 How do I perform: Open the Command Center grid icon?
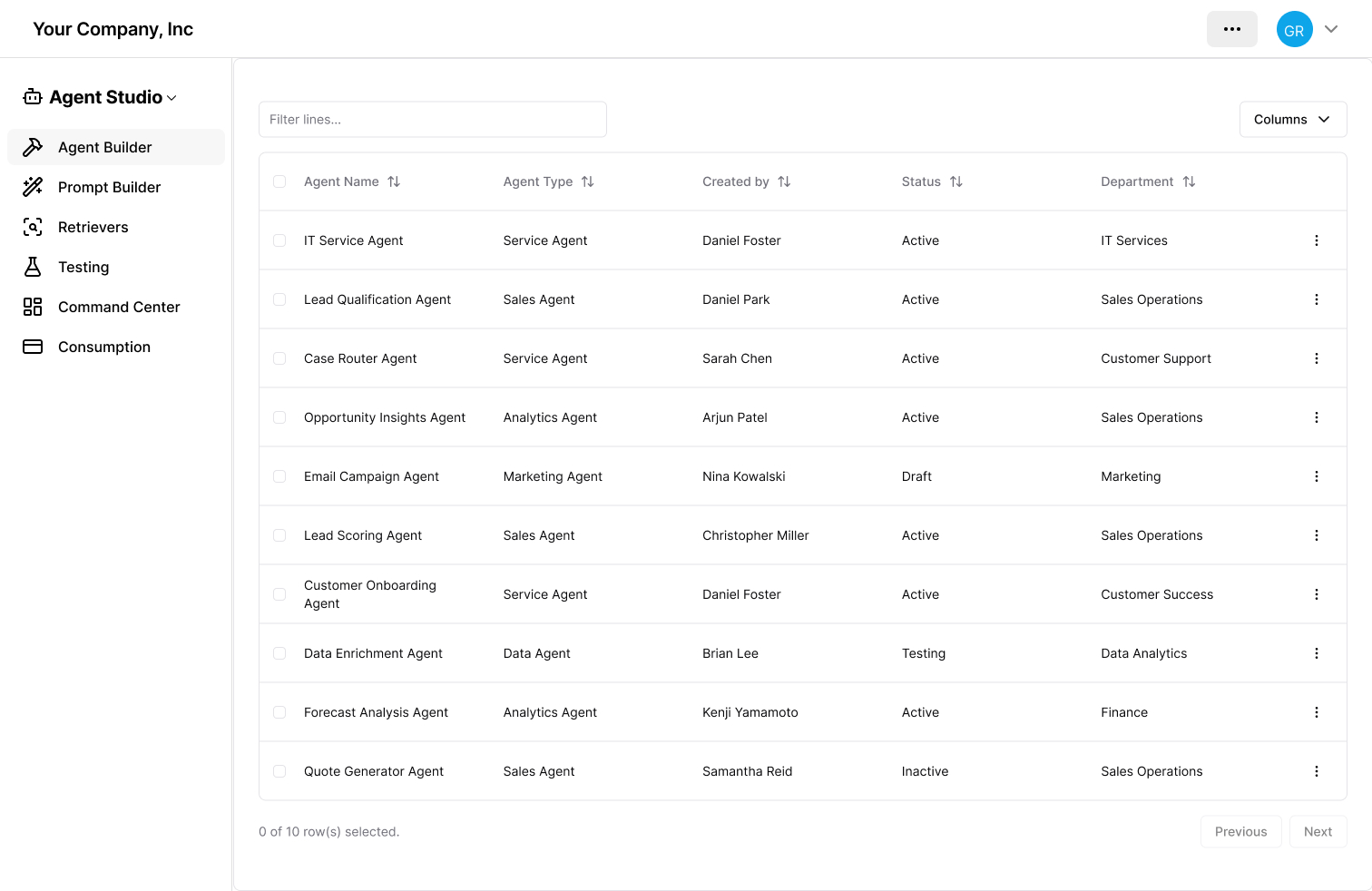coord(33,307)
